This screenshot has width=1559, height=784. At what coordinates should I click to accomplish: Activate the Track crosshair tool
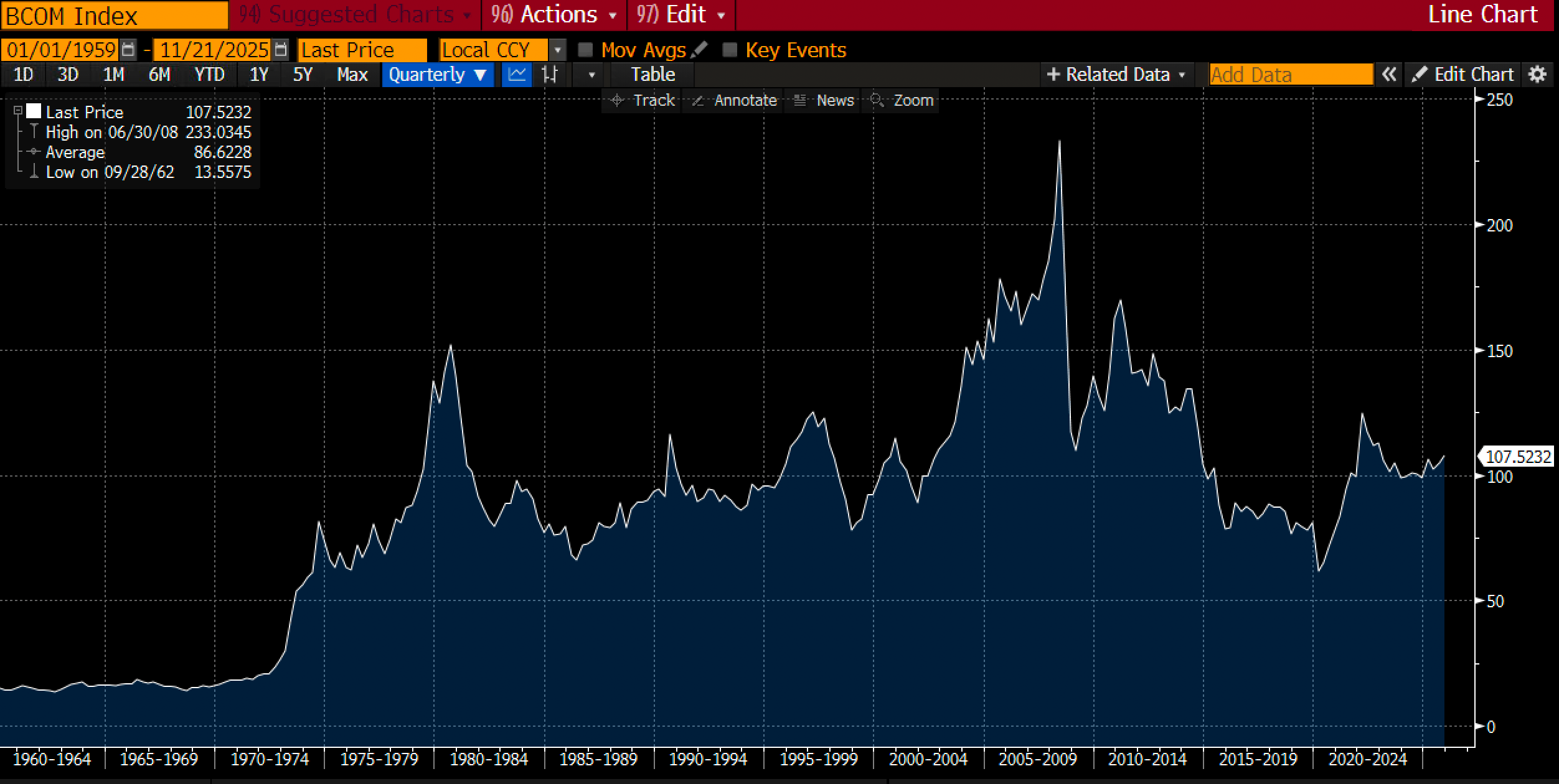pyautogui.click(x=643, y=100)
